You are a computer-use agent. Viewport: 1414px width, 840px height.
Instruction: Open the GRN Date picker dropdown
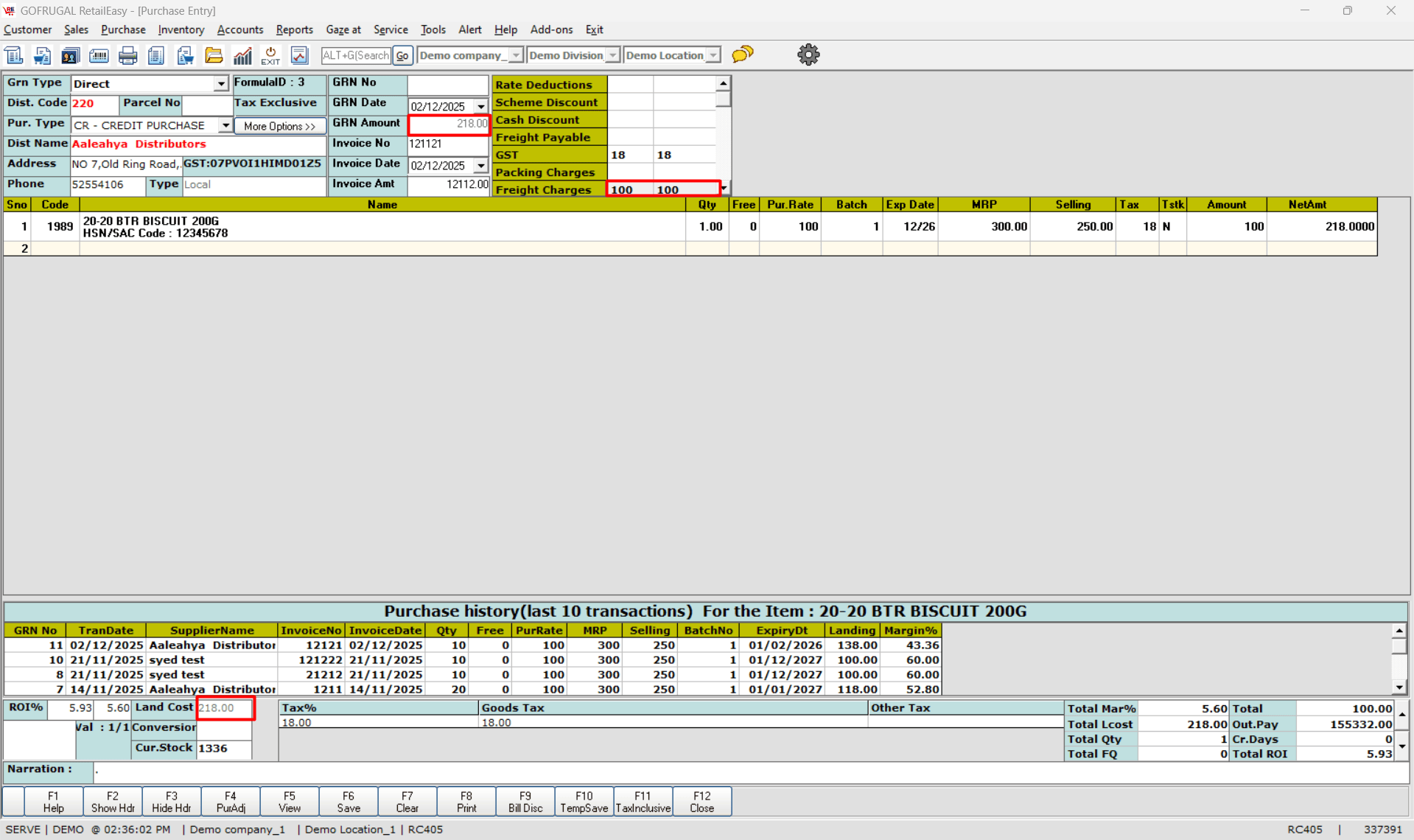pos(481,106)
